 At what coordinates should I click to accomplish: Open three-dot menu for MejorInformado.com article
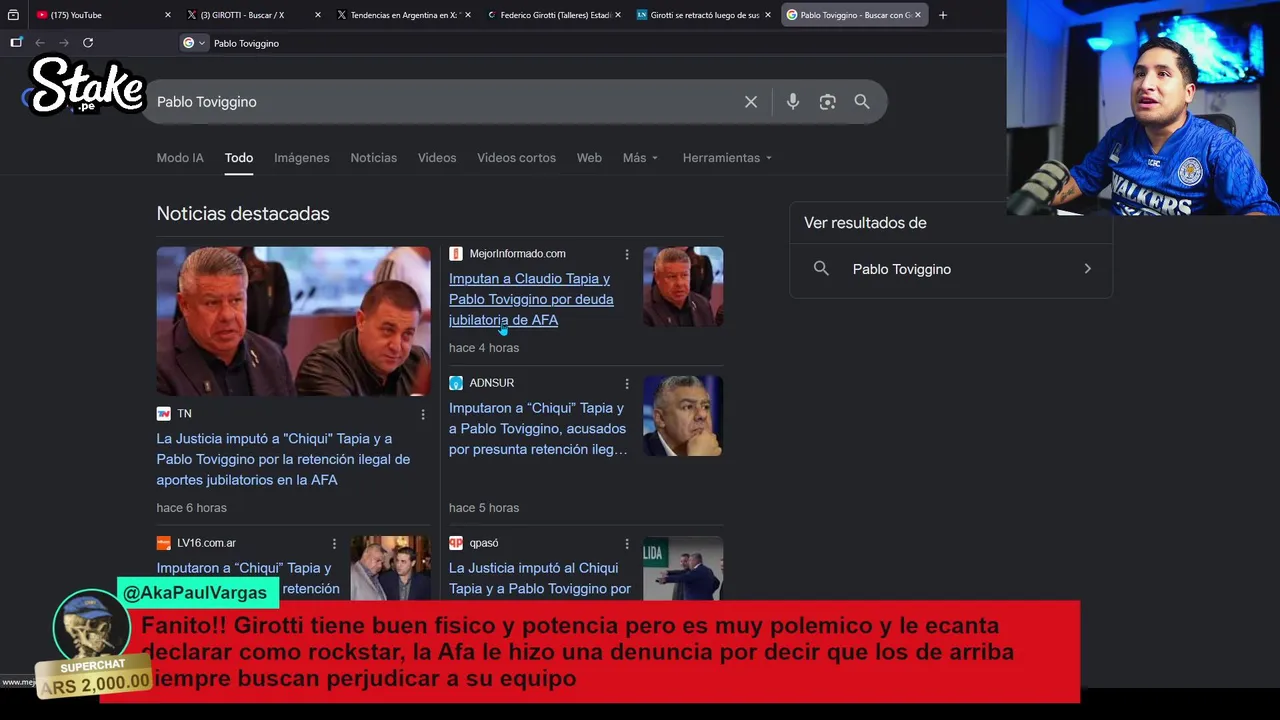[x=627, y=254]
